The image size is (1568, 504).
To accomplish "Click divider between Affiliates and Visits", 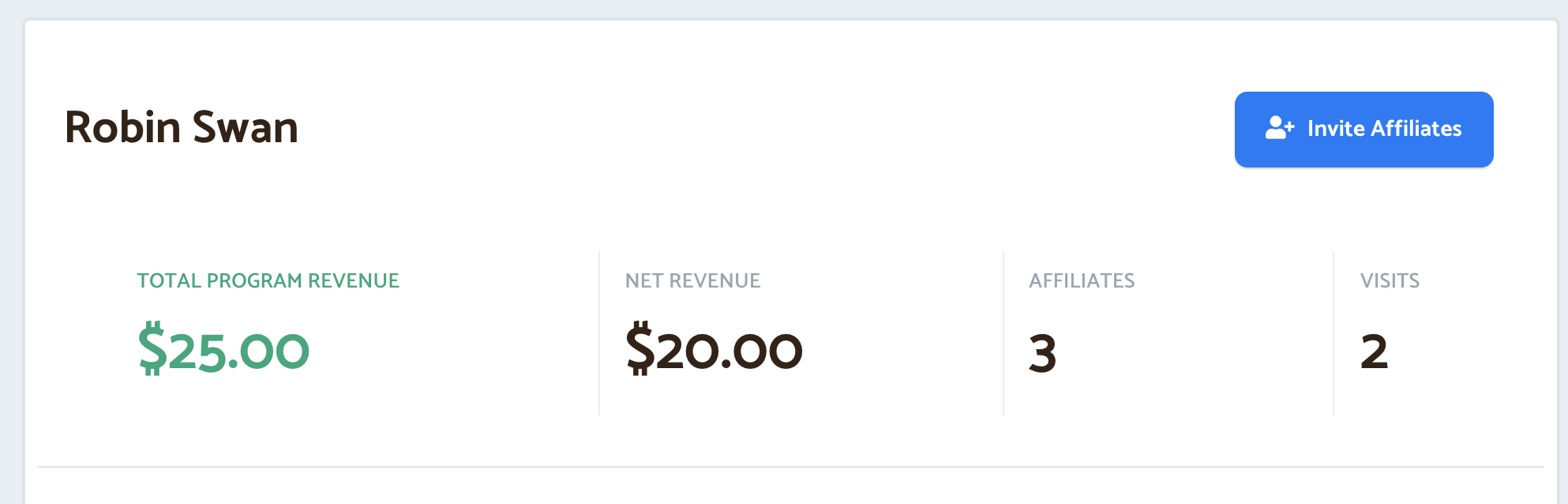I will coord(1334,333).
